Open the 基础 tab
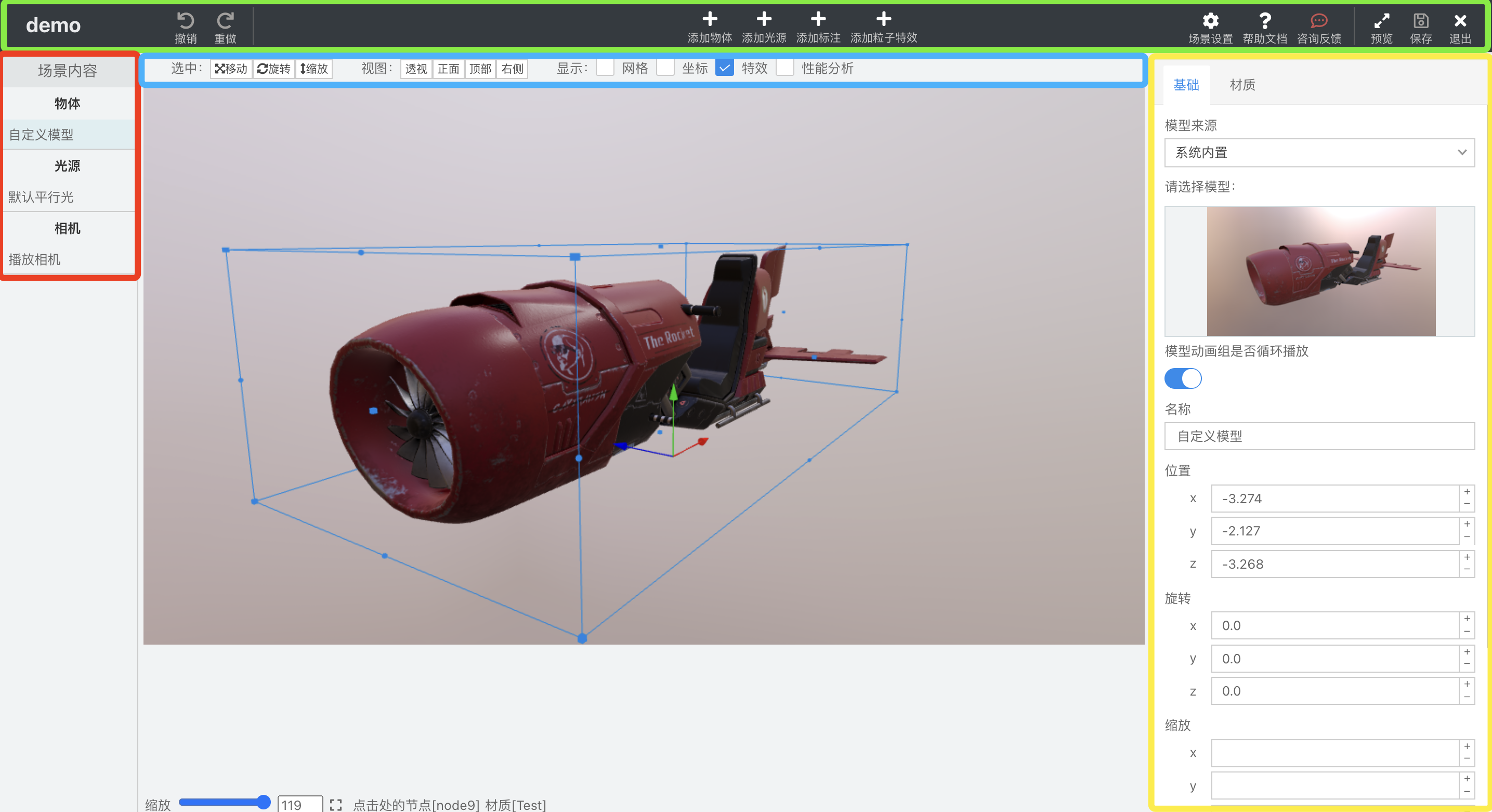 coord(1186,85)
